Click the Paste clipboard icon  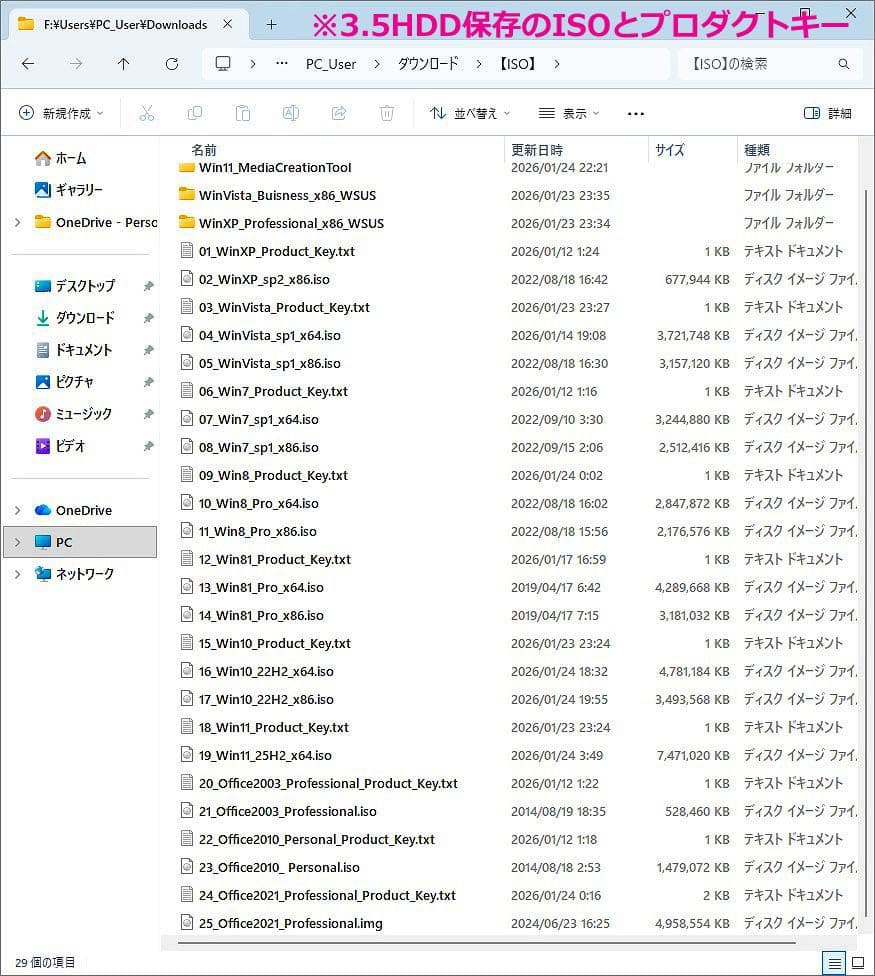coord(243,114)
